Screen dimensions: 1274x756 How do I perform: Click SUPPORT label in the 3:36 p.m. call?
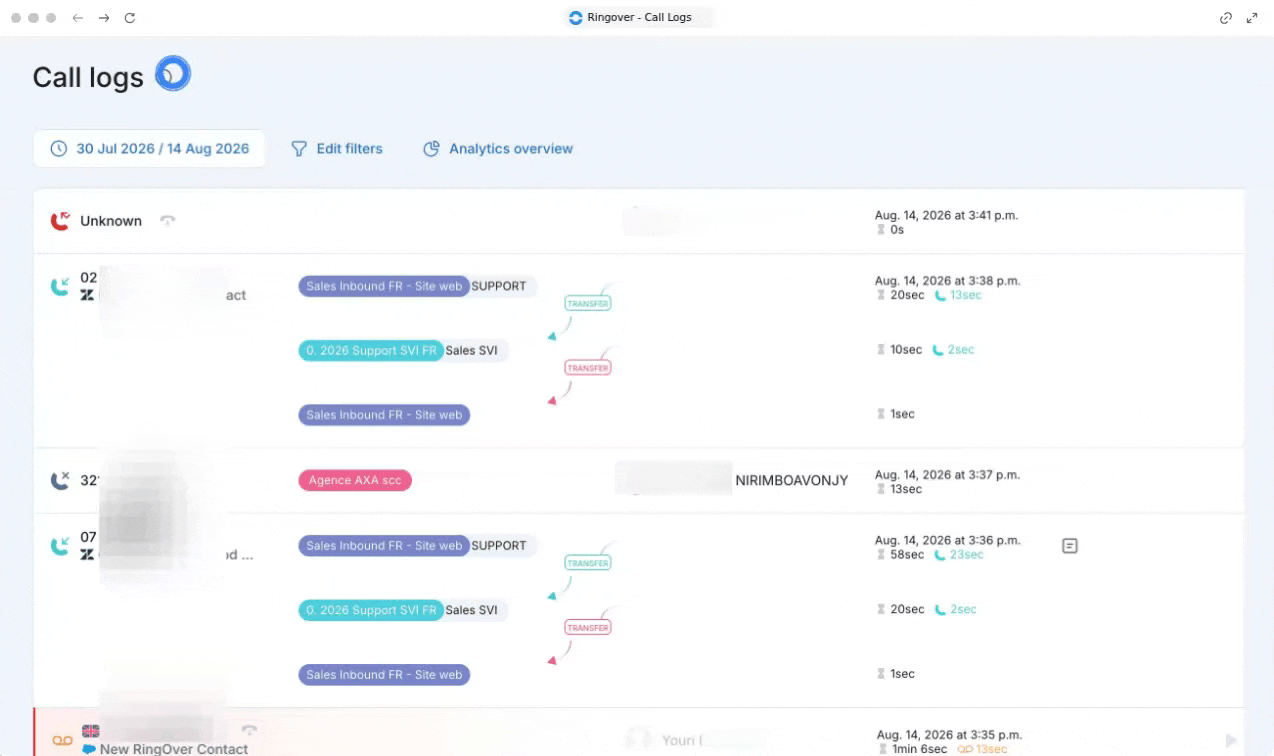pyautogui.click(x=499, y=546)
